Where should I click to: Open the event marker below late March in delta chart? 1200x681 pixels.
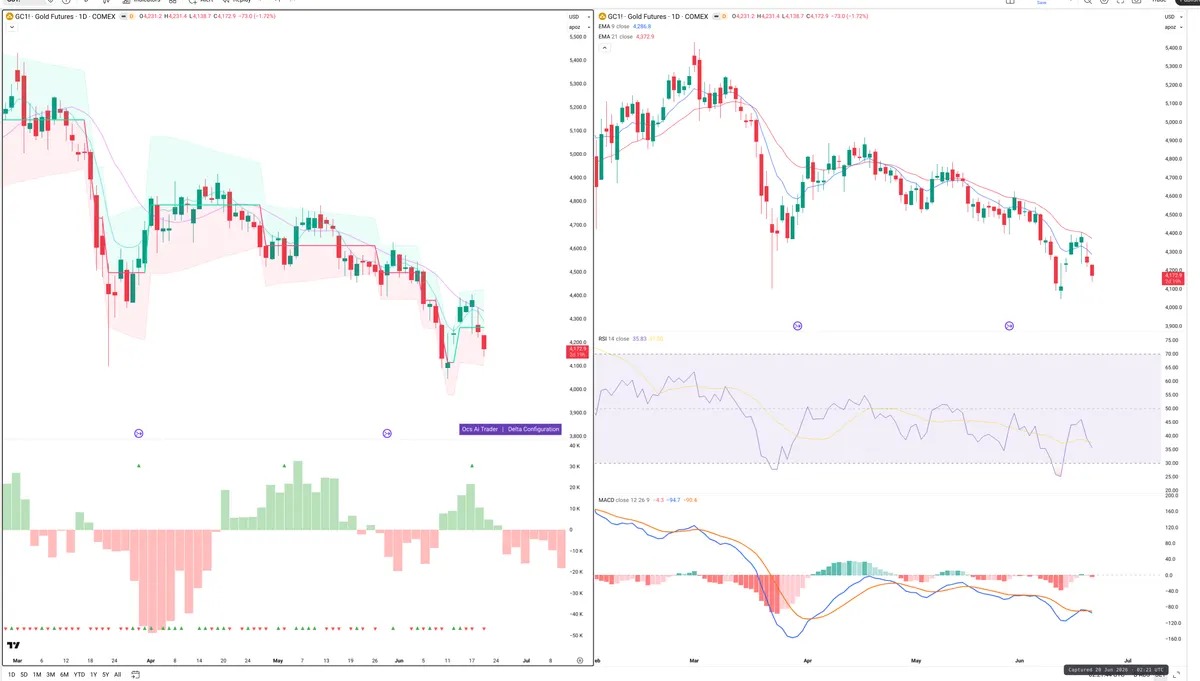139,433
